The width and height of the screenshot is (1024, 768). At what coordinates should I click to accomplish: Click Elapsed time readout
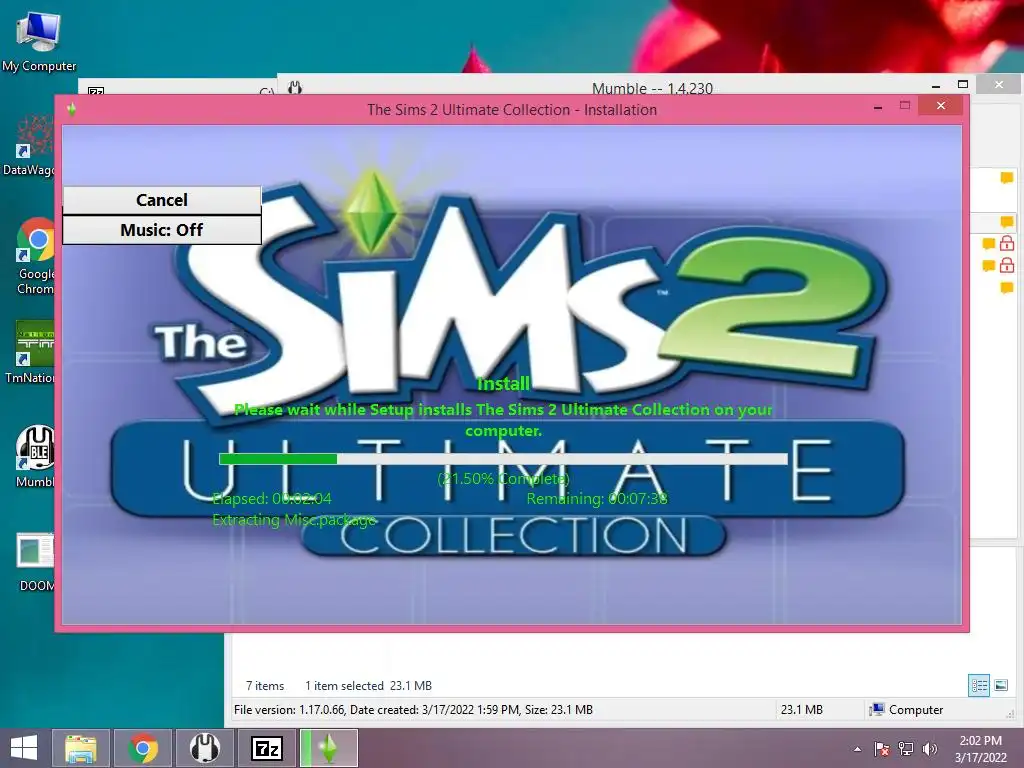point(272,499)
